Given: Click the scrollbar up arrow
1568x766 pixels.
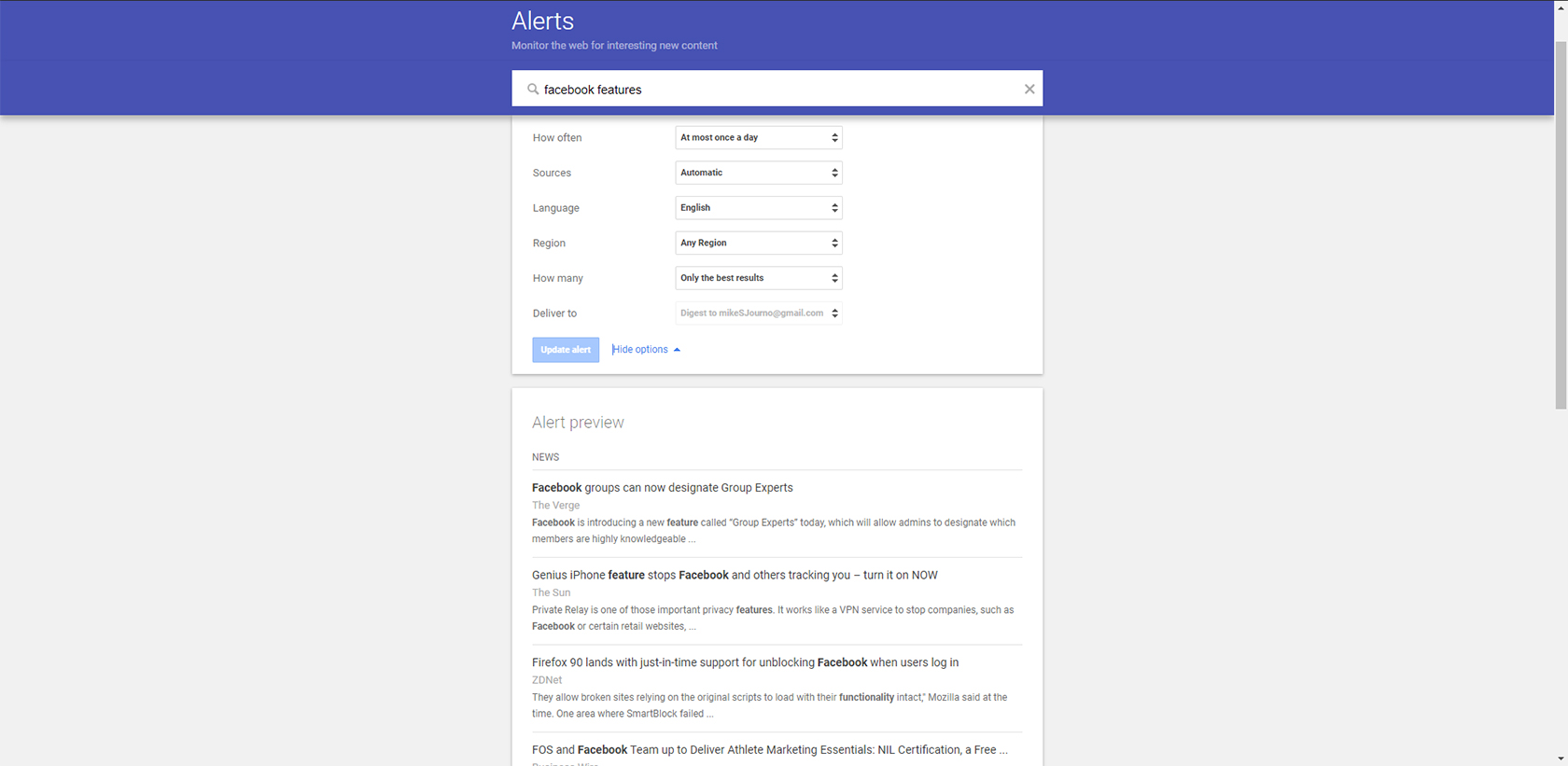Looking at the screenshot, I should pos(1561,6).
